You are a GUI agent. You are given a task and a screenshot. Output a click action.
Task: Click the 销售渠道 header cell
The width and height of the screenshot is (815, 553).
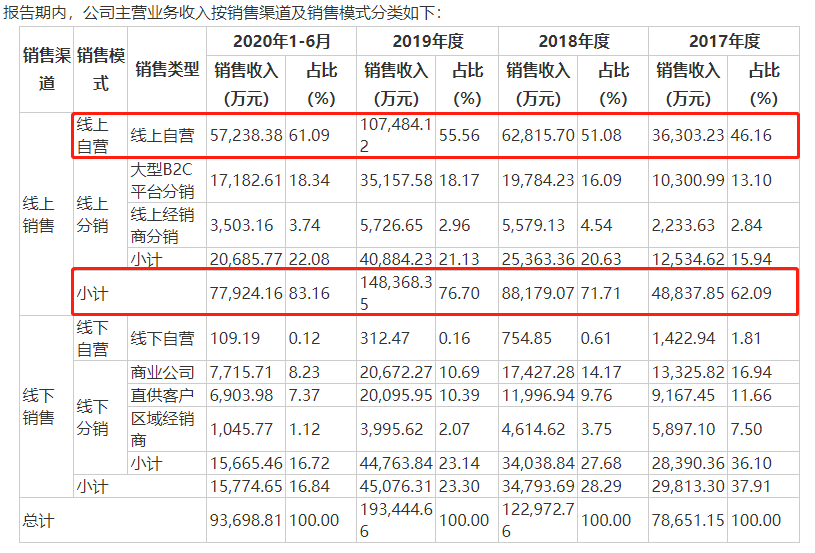pos(46,70)
